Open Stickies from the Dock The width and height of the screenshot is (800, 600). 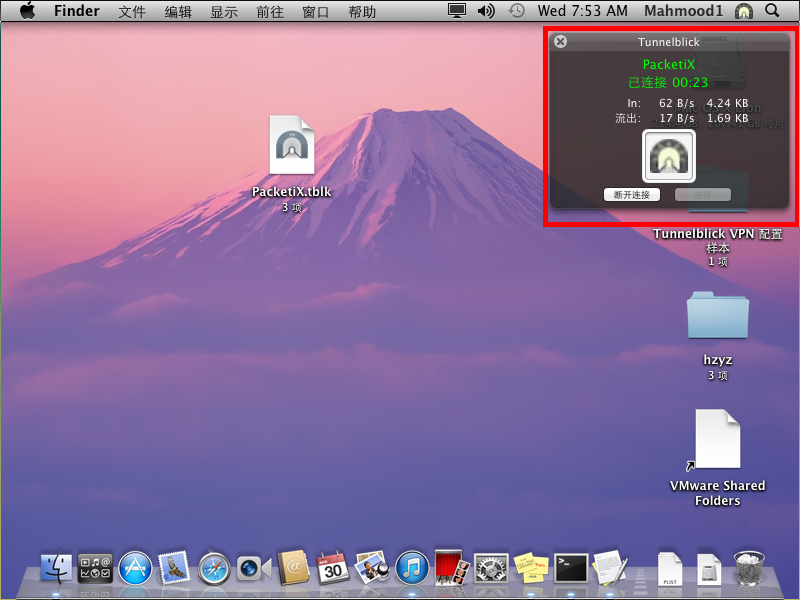531,568
